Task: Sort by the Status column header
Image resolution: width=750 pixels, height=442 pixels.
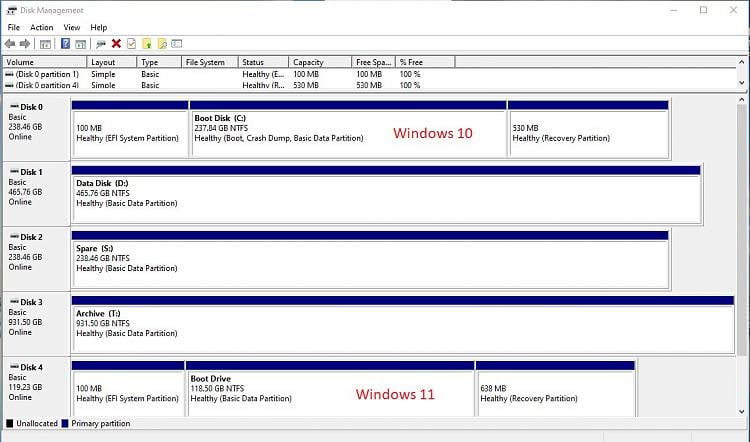Action: [263, 62]
